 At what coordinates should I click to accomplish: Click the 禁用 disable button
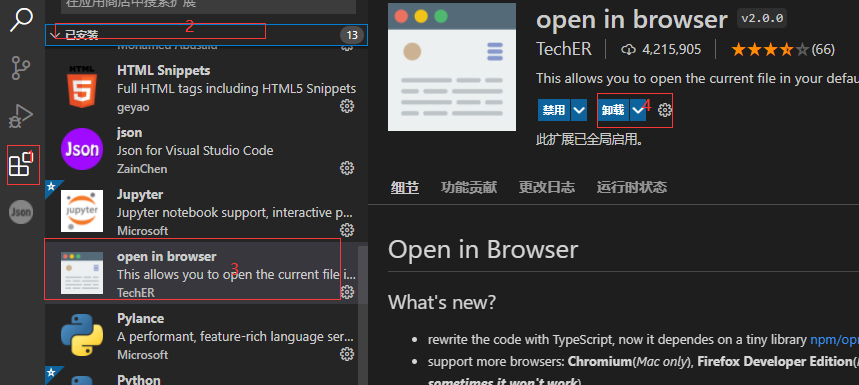point(554,110)
